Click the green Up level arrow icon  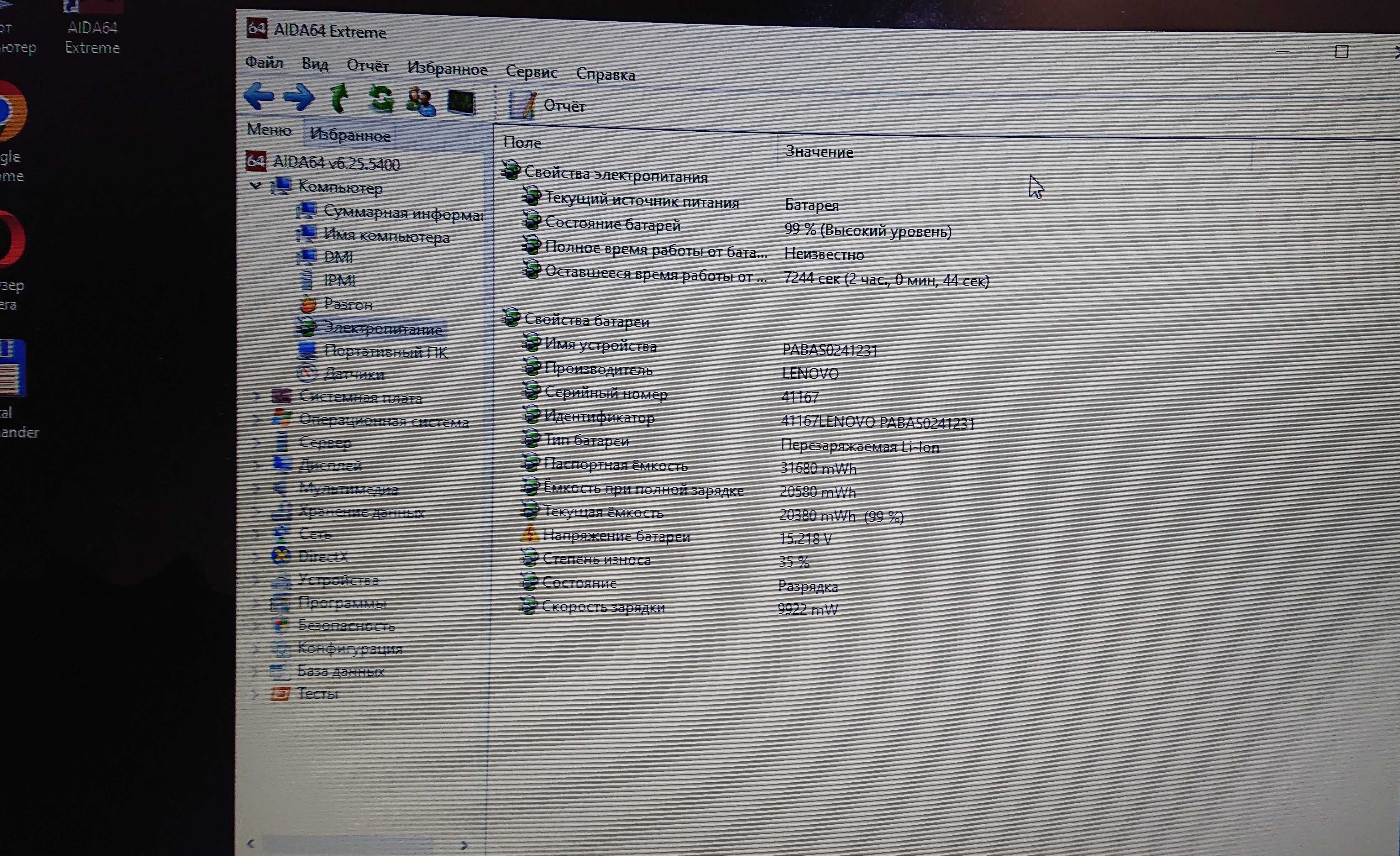(340, 98)
